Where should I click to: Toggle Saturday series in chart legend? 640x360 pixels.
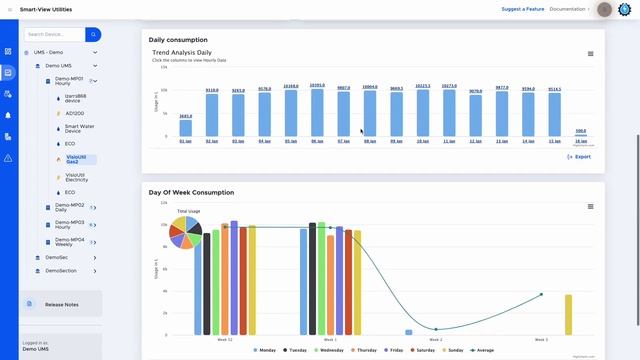coord(422,350)
